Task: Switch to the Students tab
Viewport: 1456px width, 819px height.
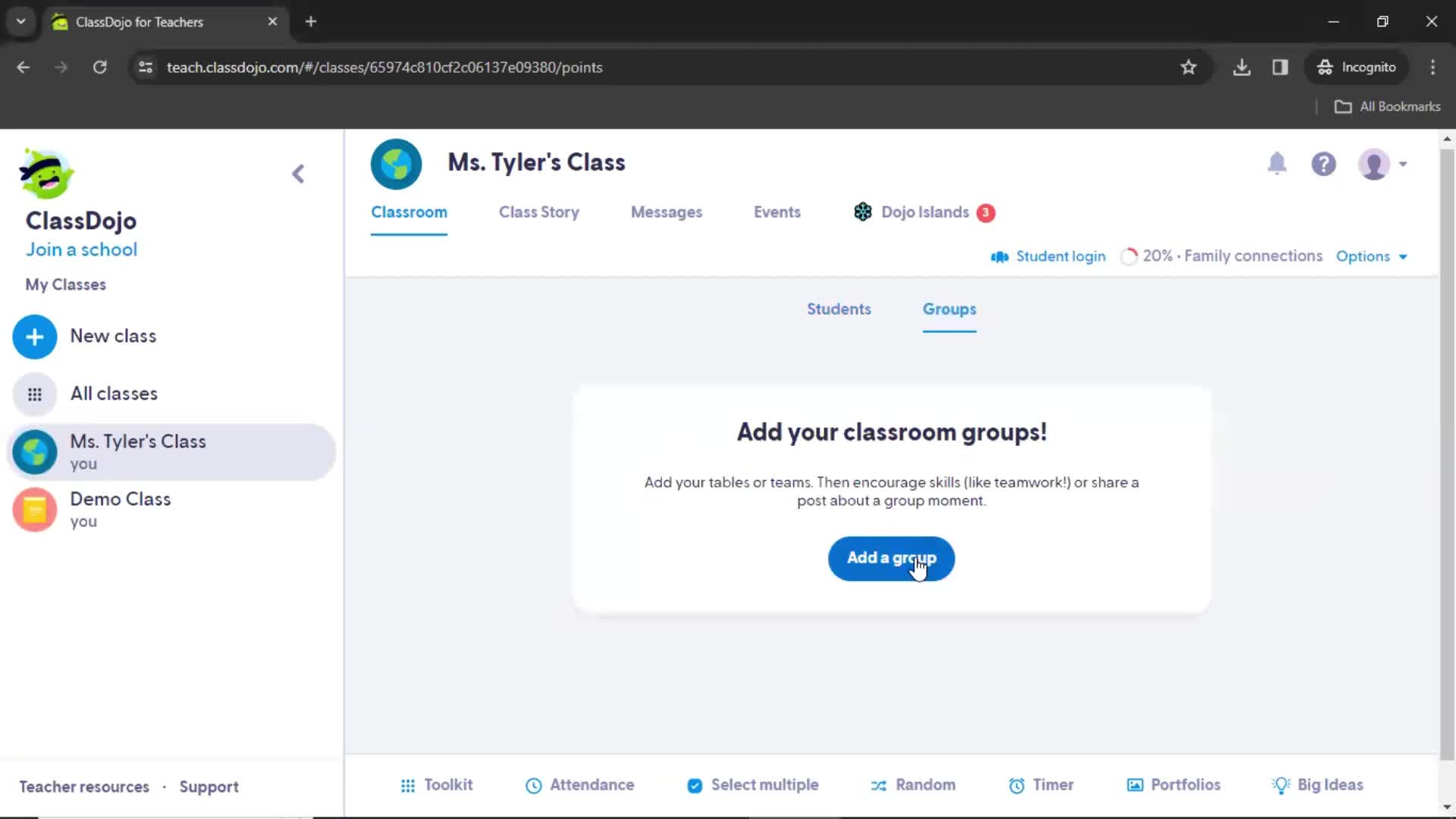Action: tap(839, 309)
